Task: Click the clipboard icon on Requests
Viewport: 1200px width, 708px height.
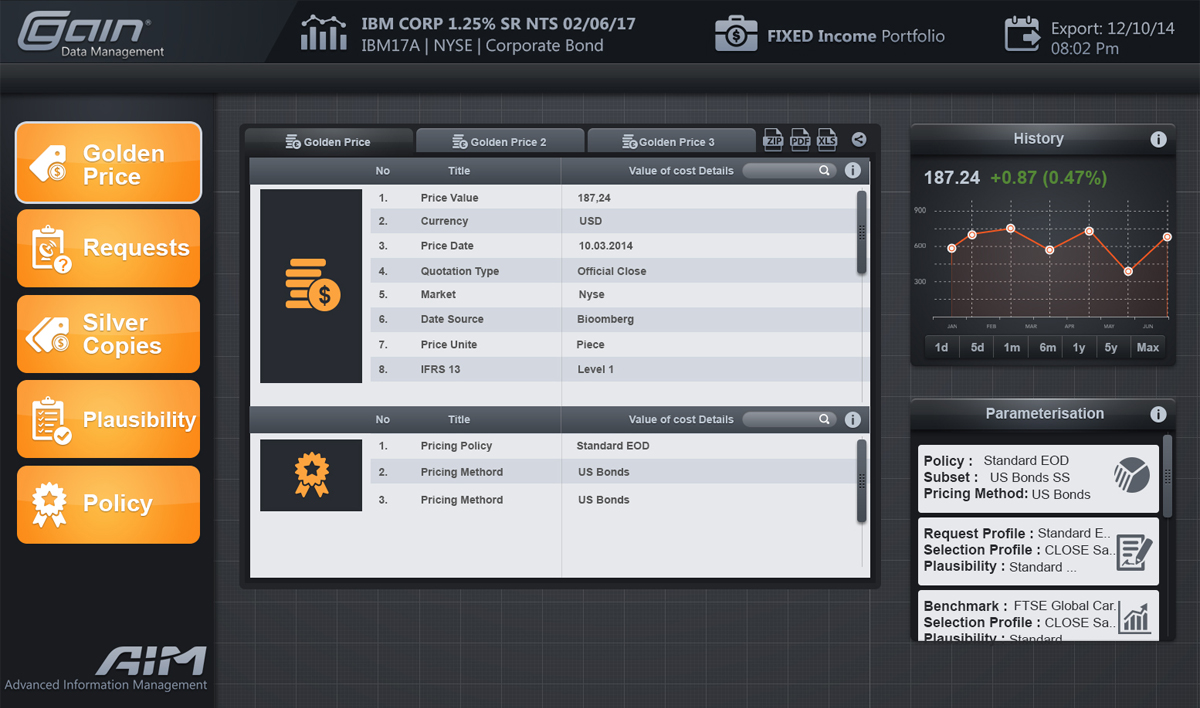Action: coord(50,249)
